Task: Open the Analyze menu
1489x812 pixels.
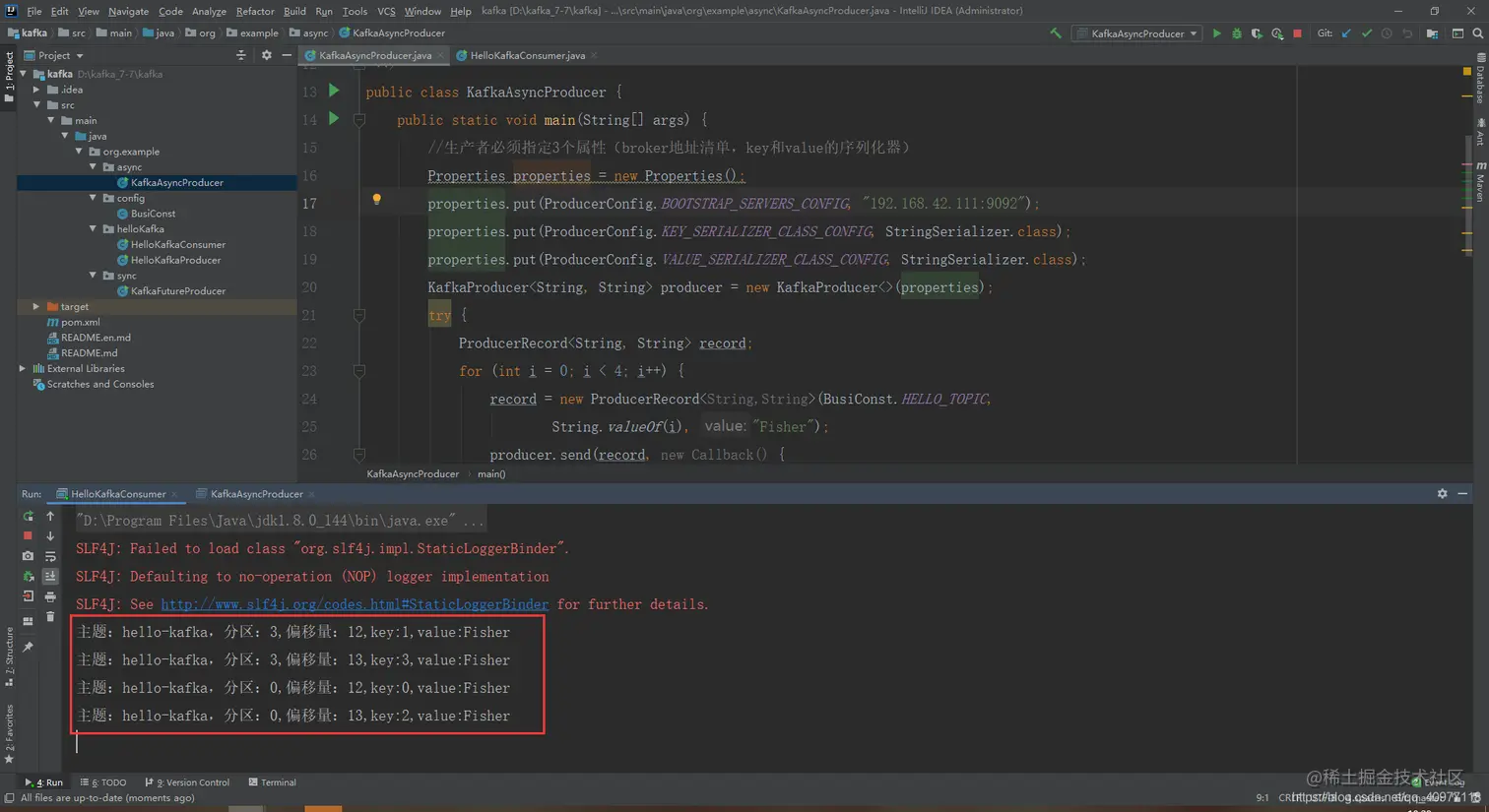Action: tap(209, 11)
